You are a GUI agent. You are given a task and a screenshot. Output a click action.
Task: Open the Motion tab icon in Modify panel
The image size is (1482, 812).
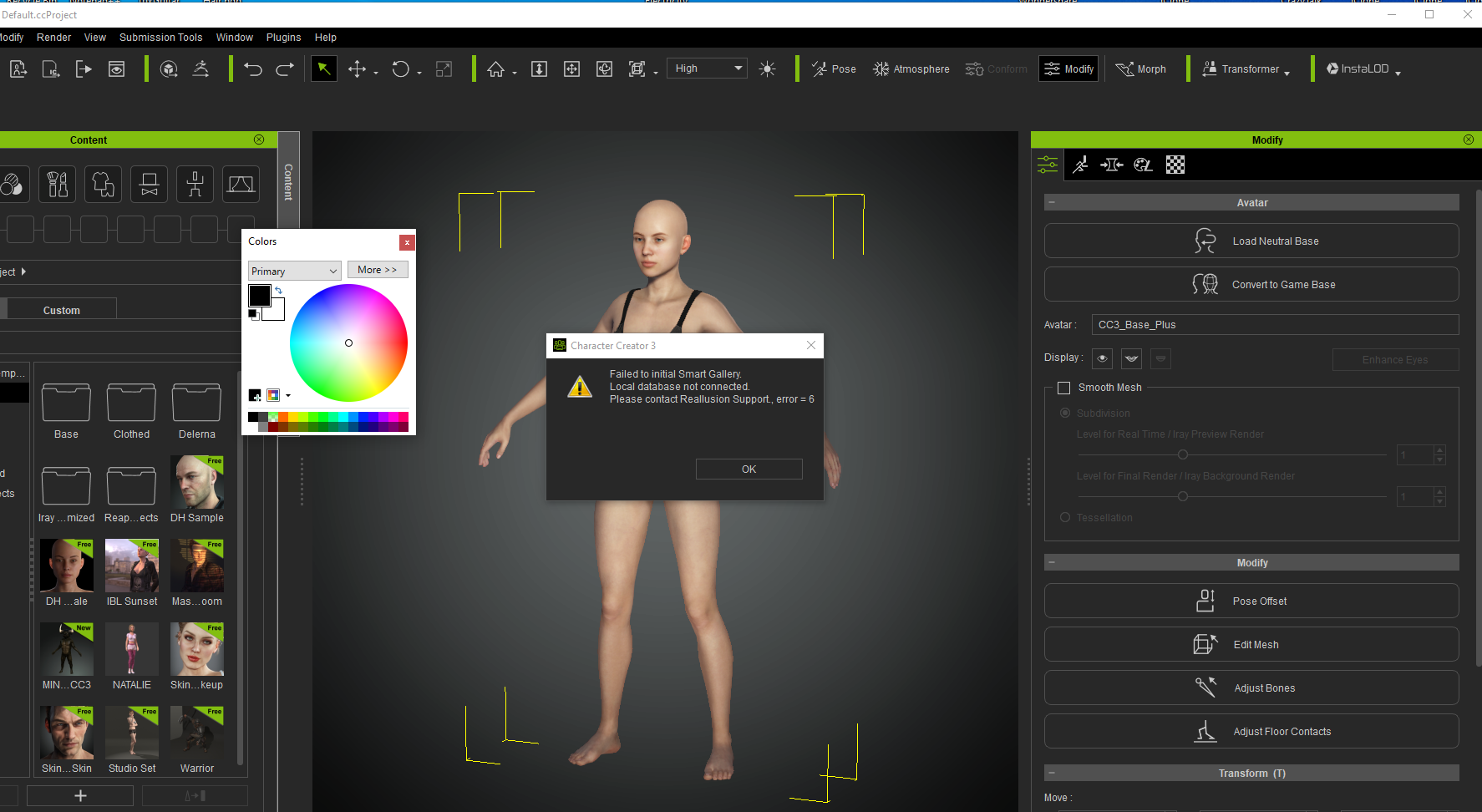[1080, 165]
